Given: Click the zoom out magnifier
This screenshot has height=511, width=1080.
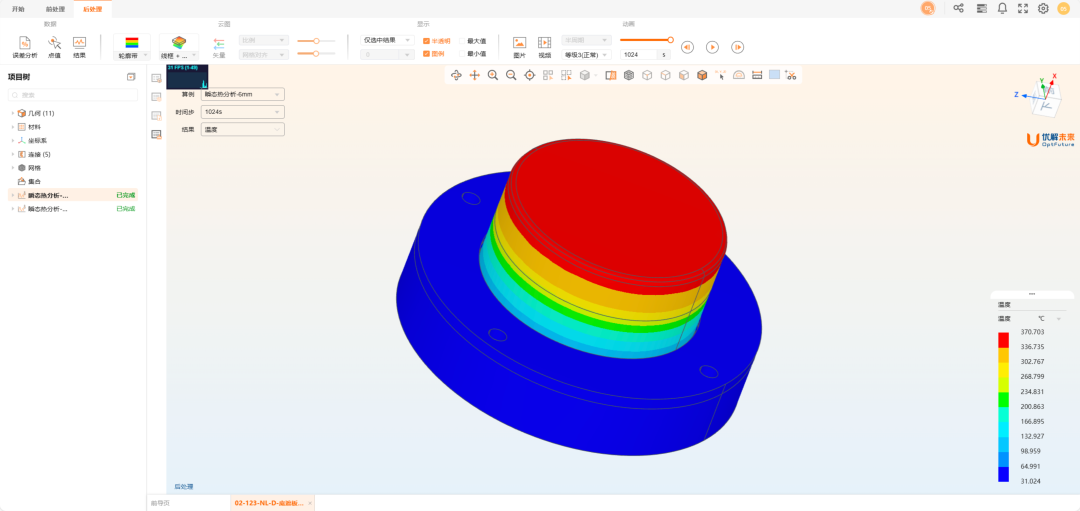Looking at the screenshot, I should pos(511,75).
